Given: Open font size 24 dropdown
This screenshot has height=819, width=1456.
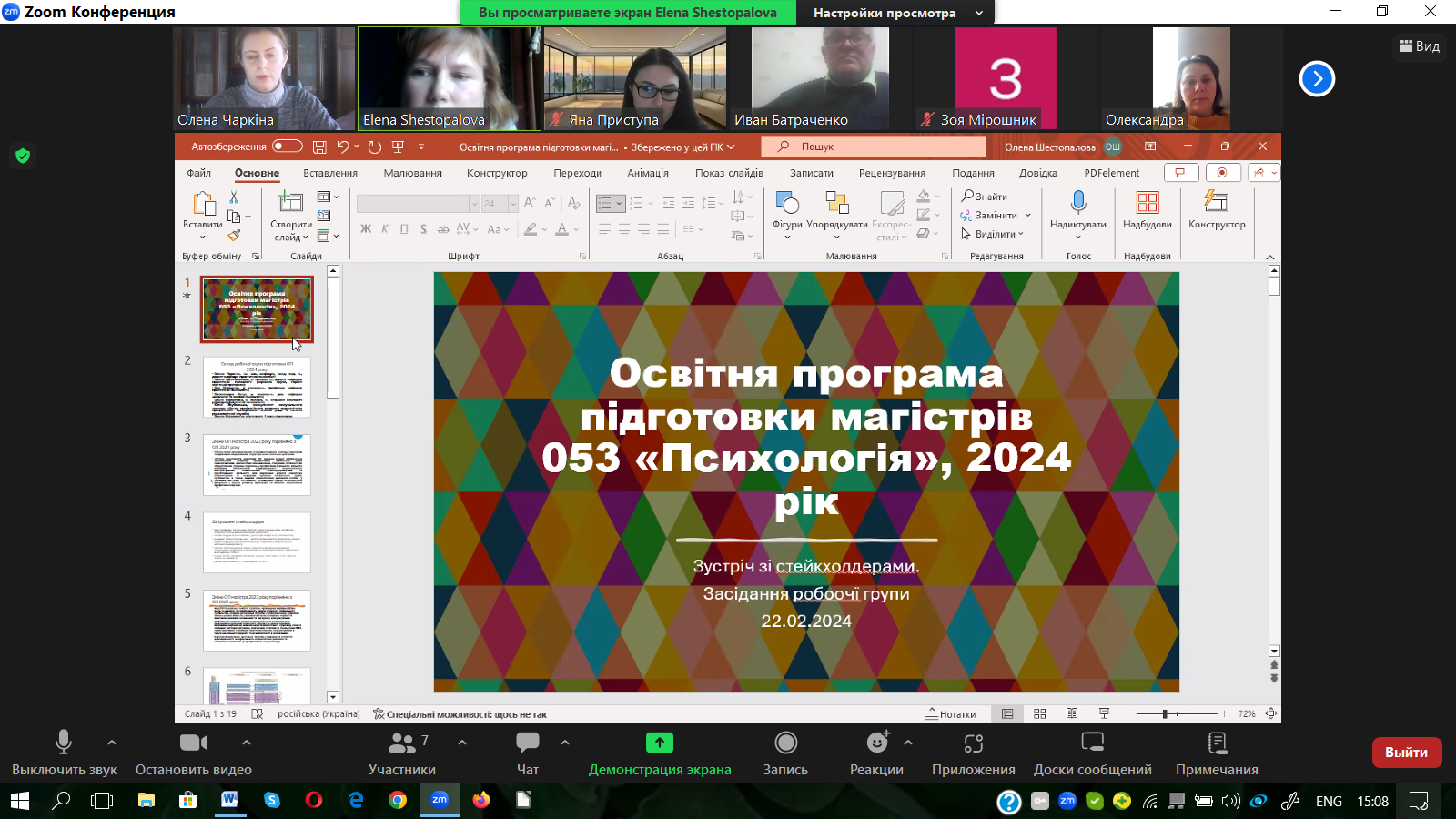Looking at the screenshot, I should click(x=513, y=204).
